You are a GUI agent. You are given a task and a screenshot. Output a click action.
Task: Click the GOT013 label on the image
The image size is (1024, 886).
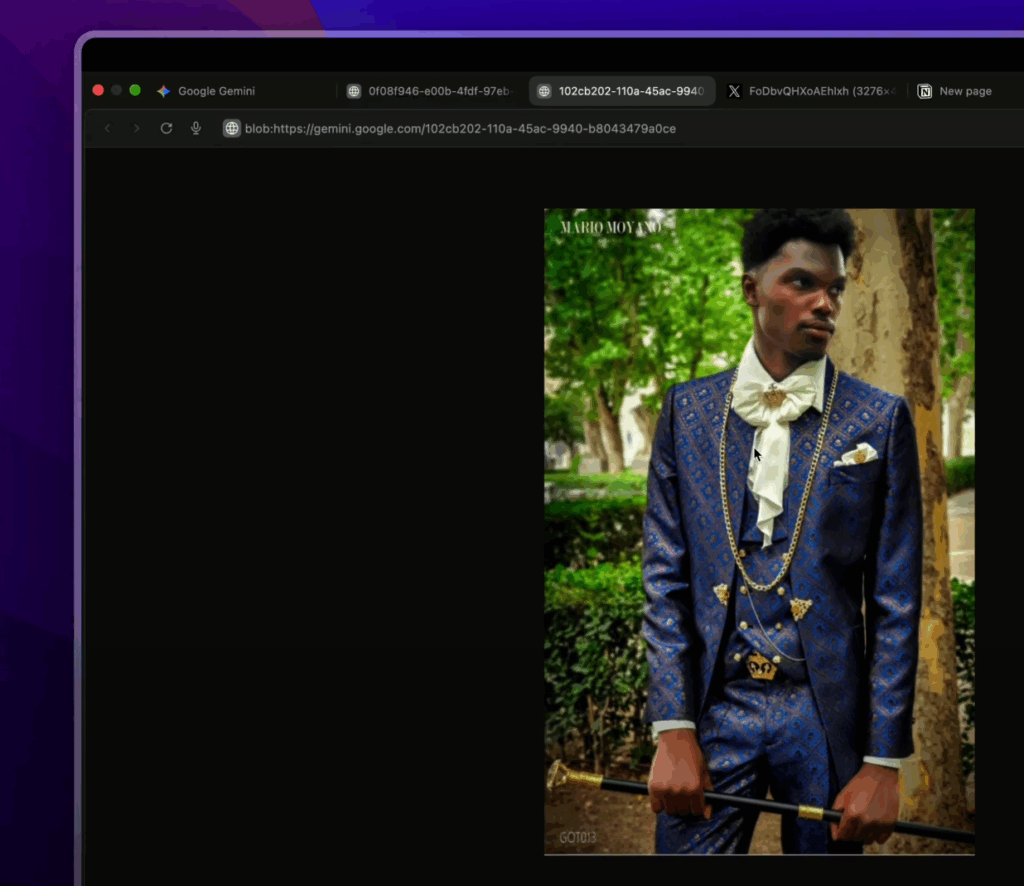578,837
